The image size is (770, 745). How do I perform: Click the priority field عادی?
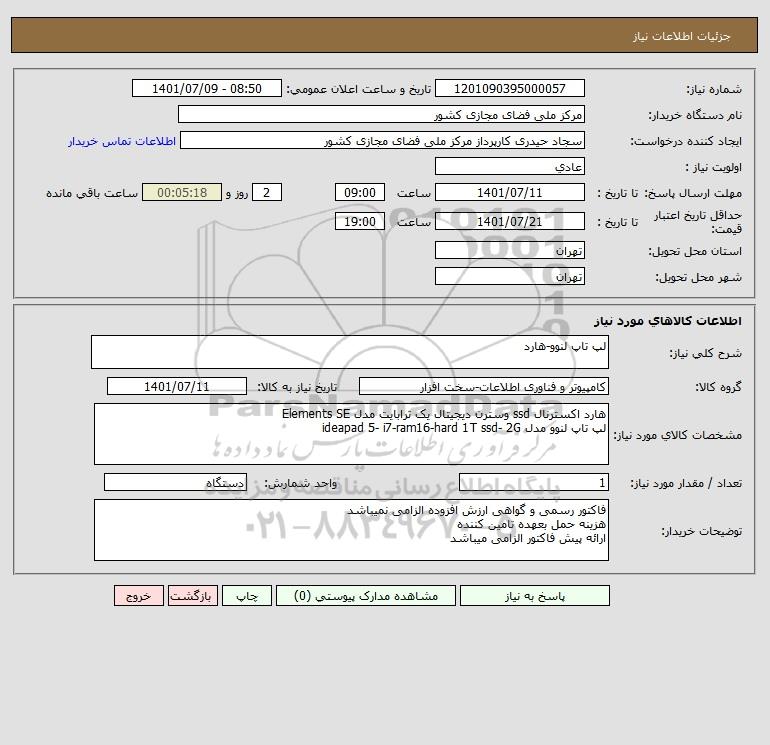click(510, 166)
